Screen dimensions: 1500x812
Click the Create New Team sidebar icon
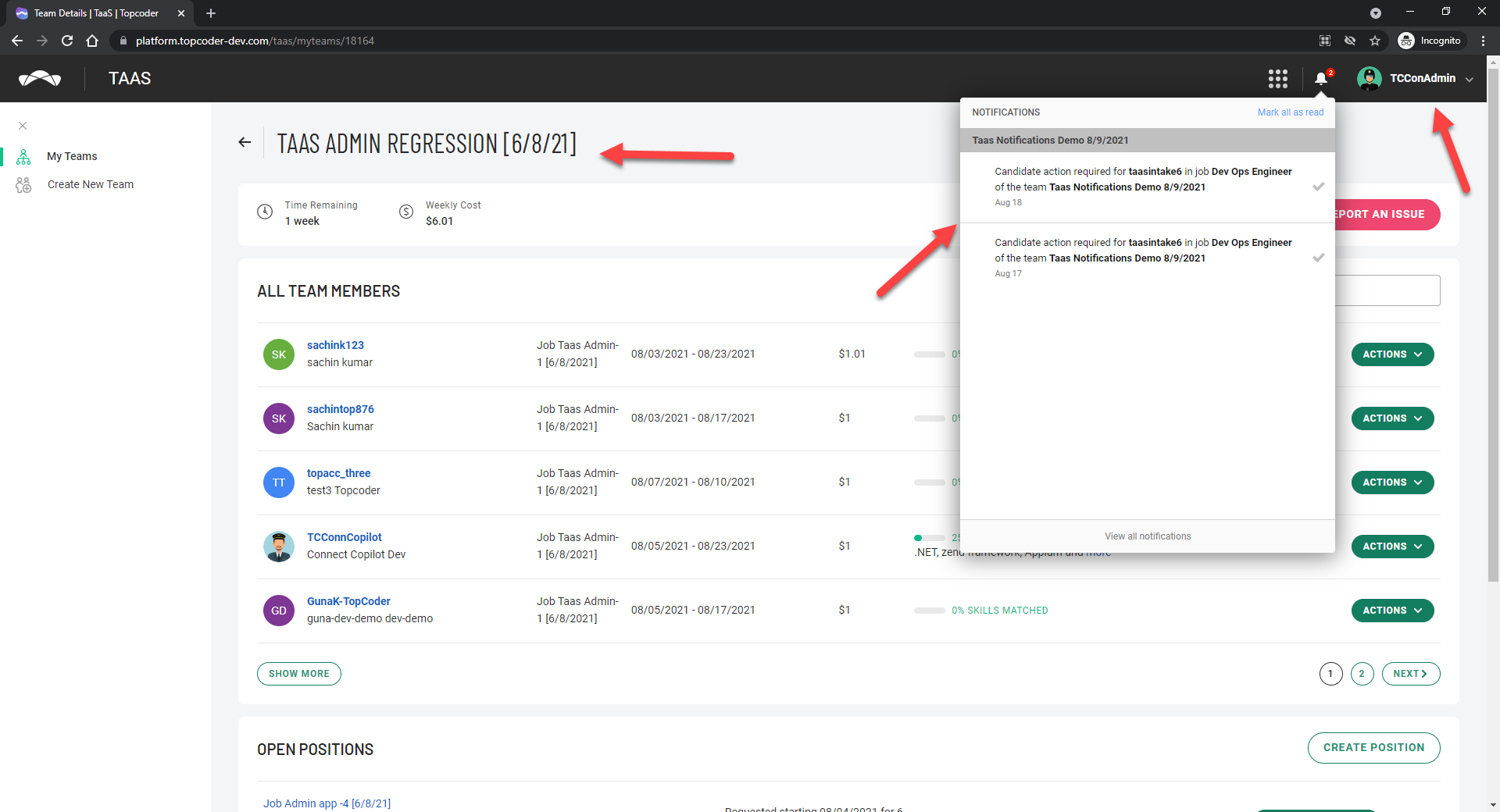23,185
